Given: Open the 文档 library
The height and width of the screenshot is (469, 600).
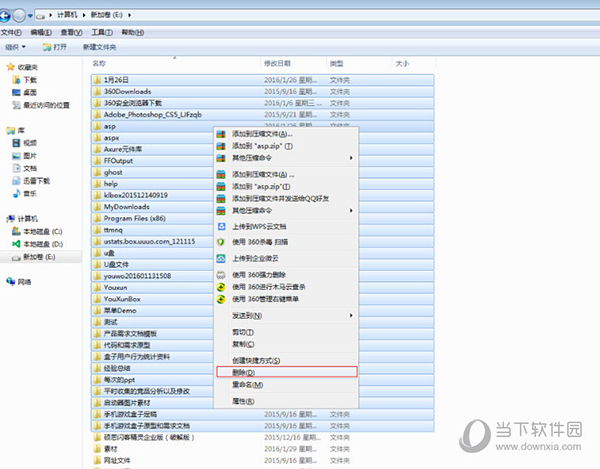Looking at the screenshot, I should pos(25,168).
